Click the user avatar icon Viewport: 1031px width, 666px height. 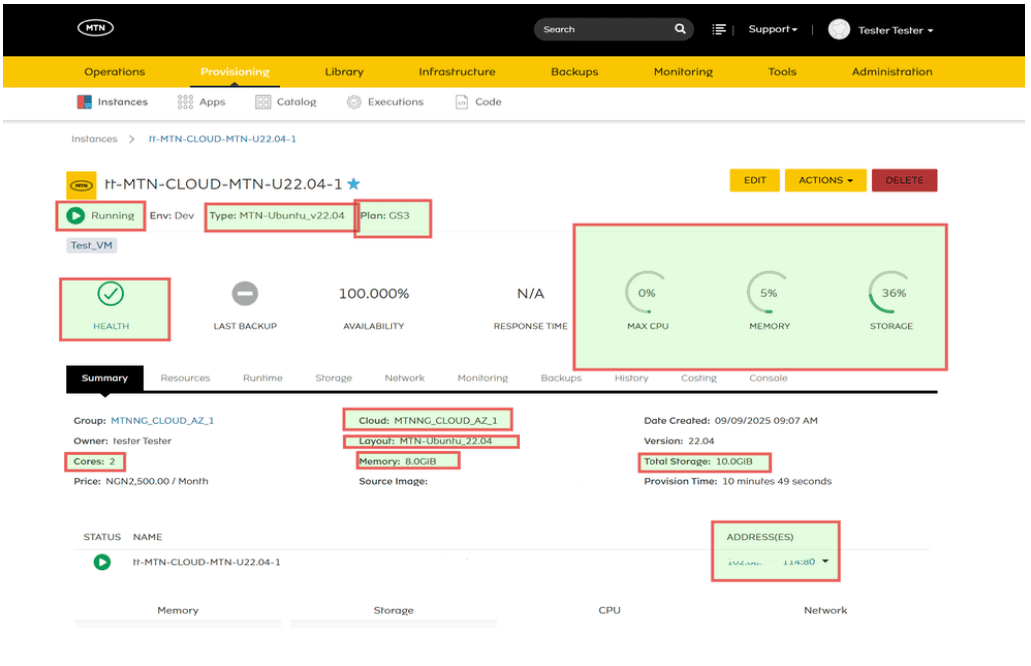[x=838, y=30]
